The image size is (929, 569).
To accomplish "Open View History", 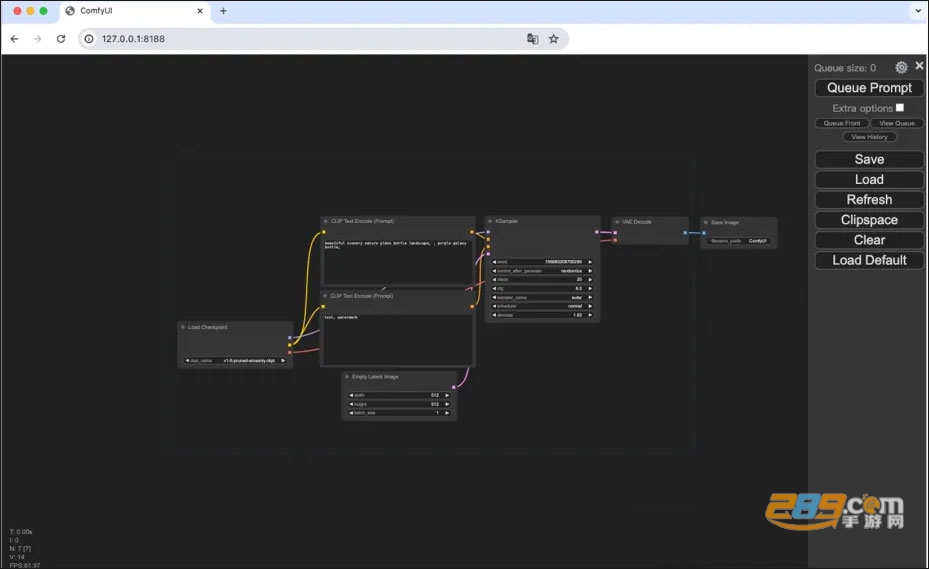I will click(869, 137).
